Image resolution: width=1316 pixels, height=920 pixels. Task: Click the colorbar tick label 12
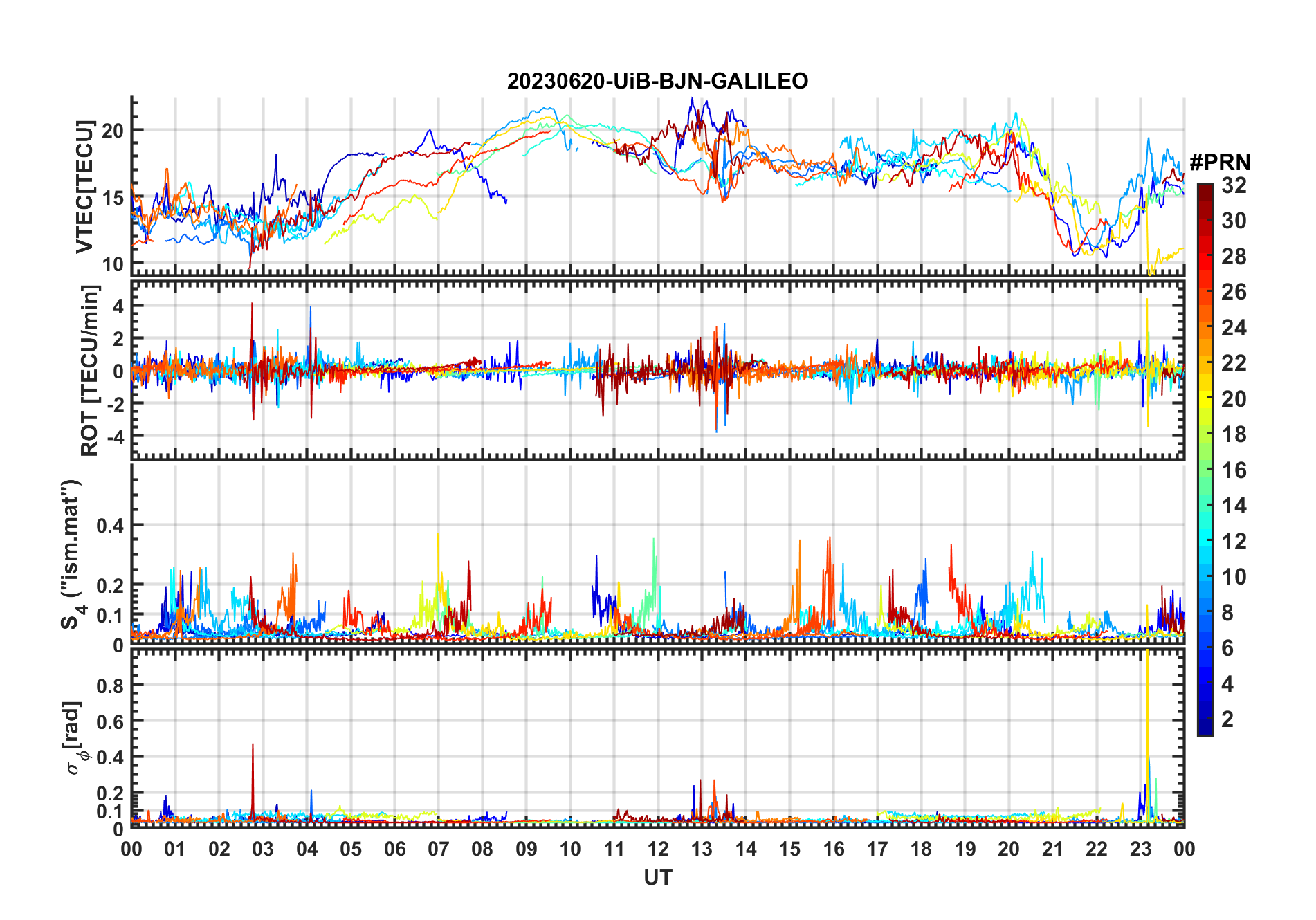point(1234,542)
